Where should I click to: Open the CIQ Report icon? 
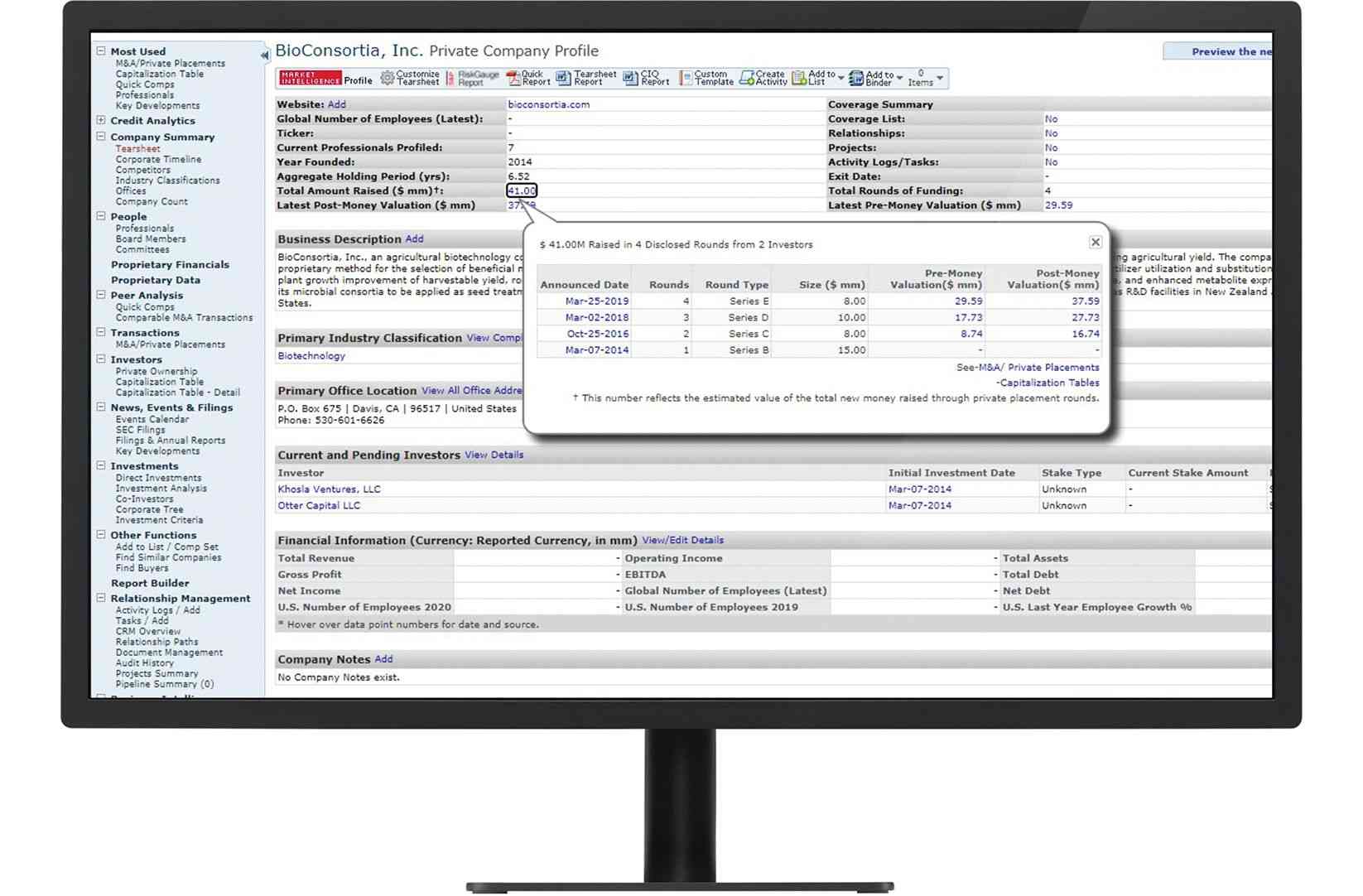[630, 78]
